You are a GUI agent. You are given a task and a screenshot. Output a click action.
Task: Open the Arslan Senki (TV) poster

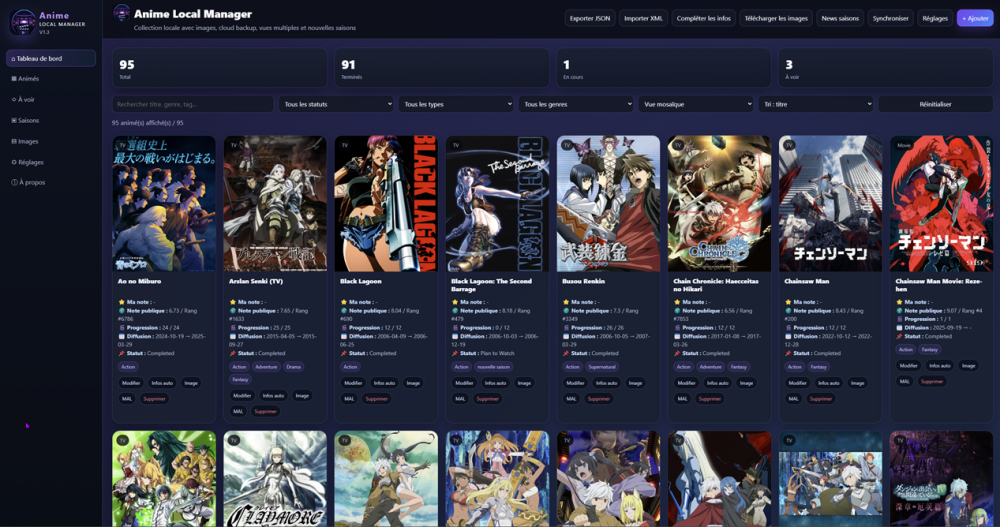point(275,204)
